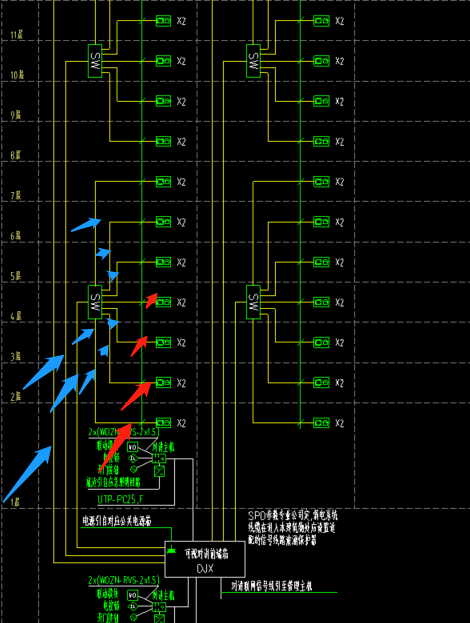Select the 1层 indoor unit in left riser
470x623 pixels.
[x=163, y=423]
